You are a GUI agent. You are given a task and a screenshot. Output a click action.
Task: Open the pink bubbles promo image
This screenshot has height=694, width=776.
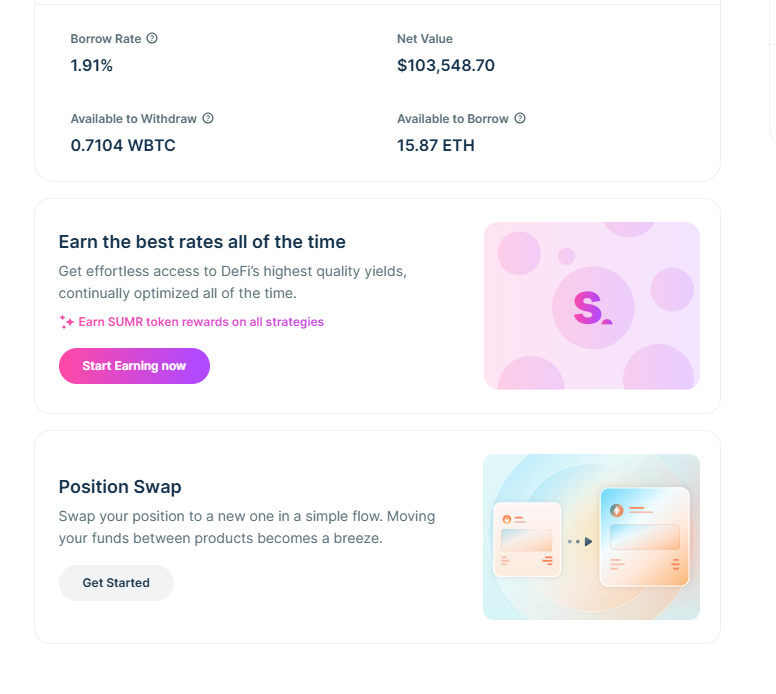pyautogui.click(x=591, y=305)
